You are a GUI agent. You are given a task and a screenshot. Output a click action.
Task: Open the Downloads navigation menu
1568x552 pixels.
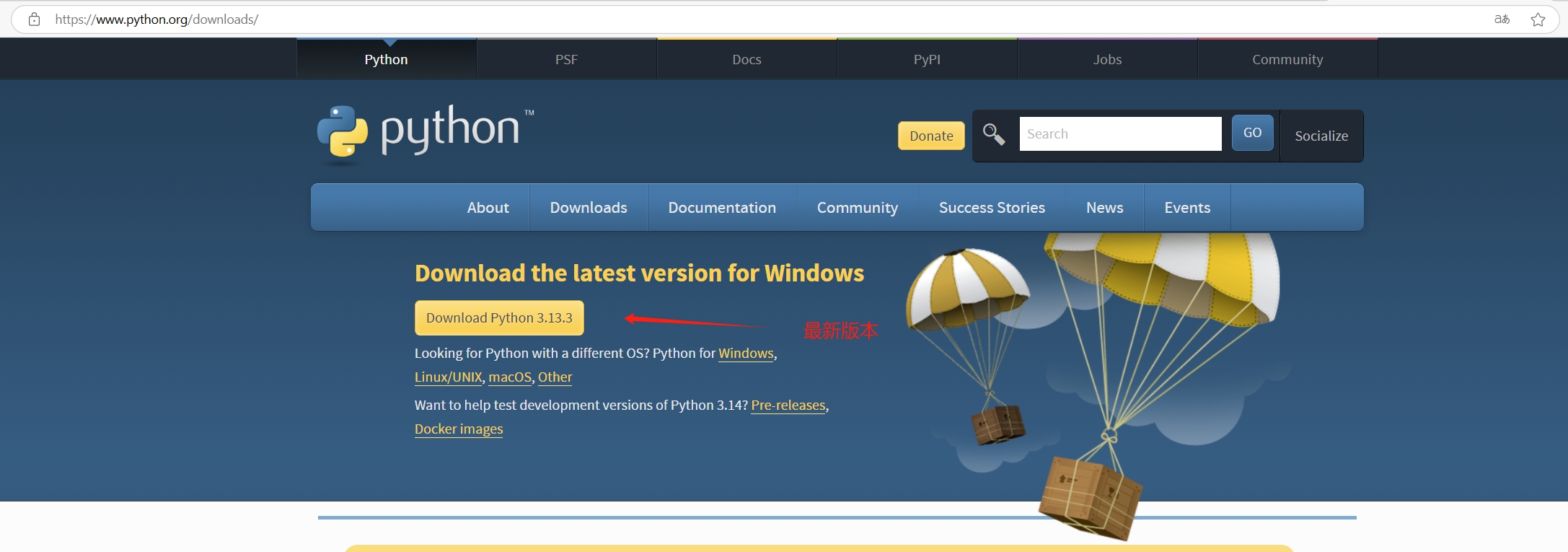tap(589, 208)
